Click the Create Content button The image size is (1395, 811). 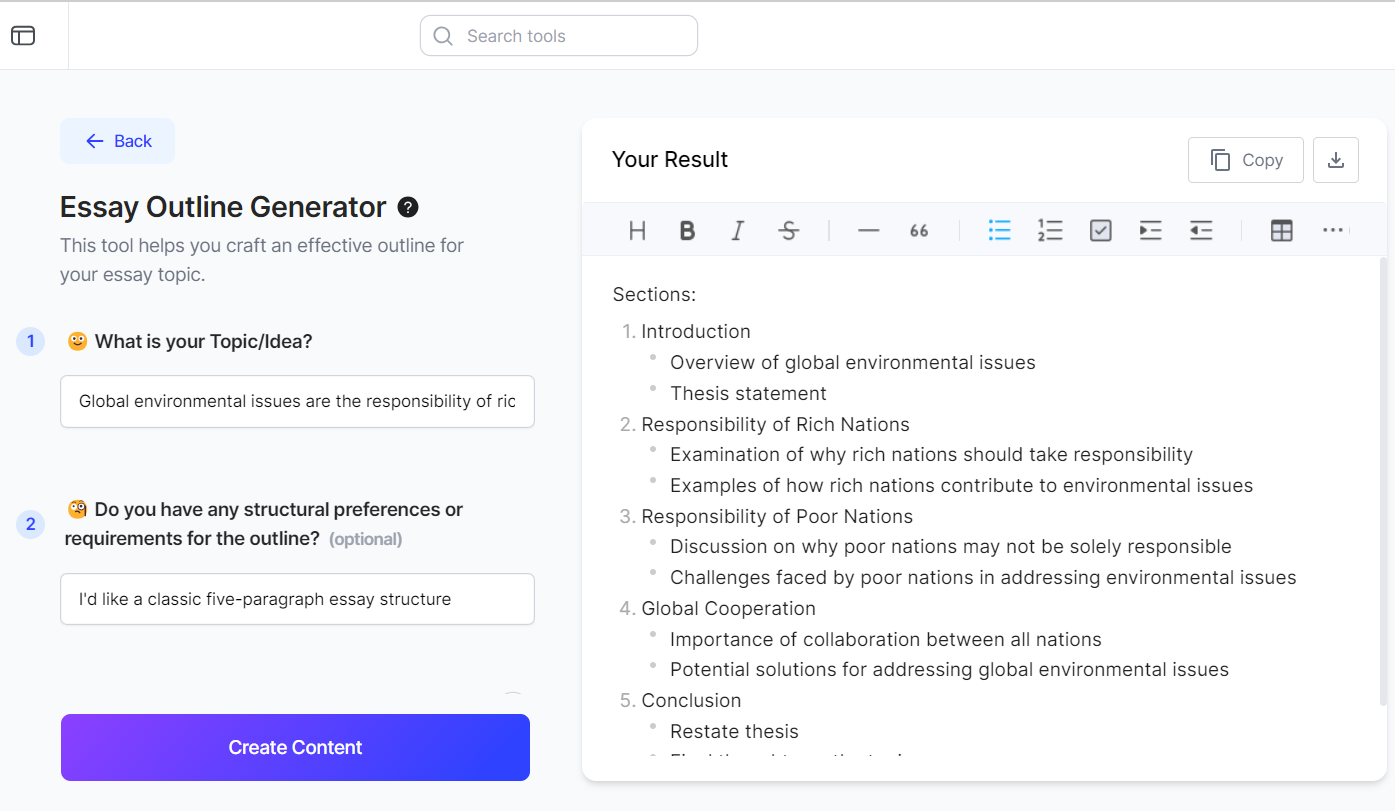point(295,747)
